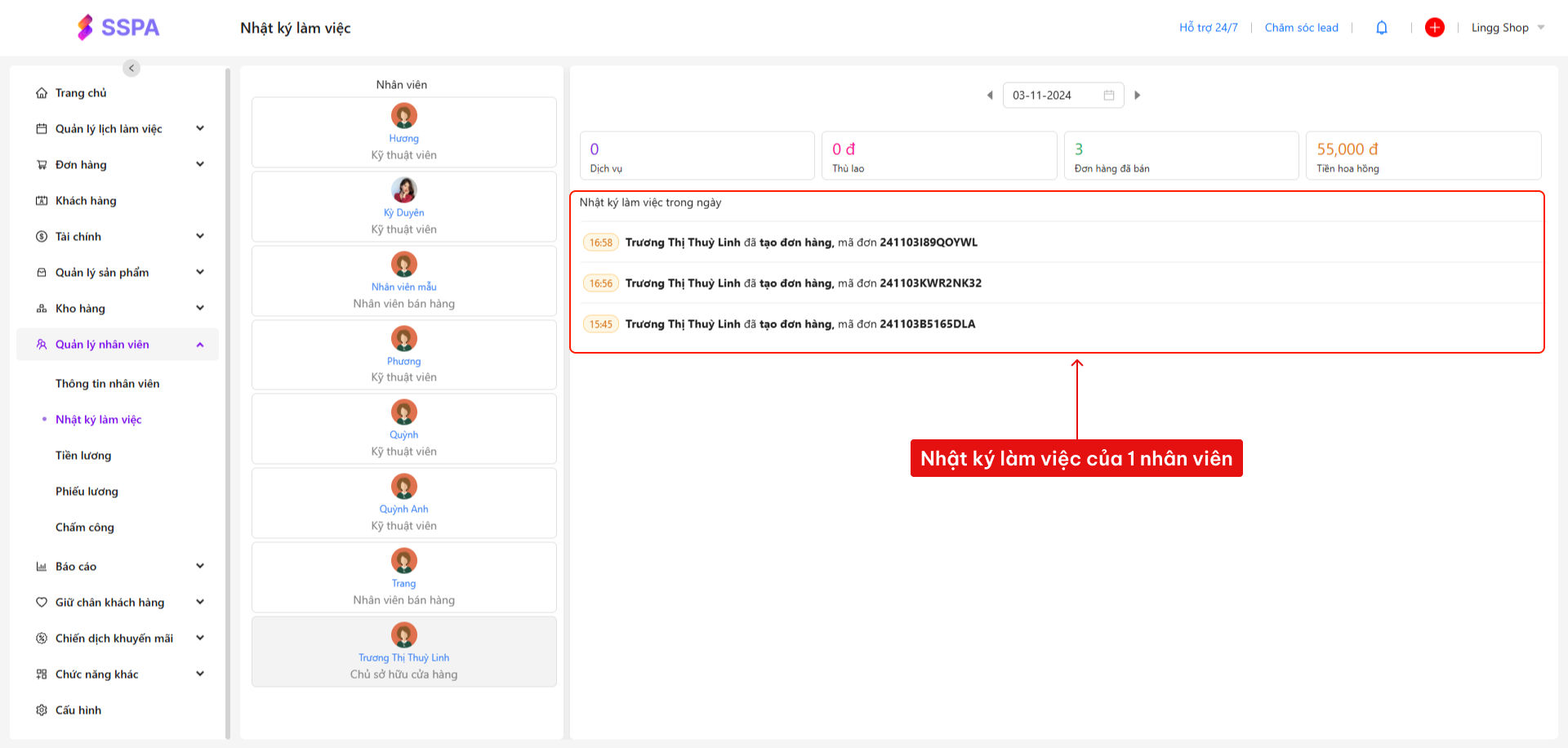Click log entry with order 241103KWR2NK32

(x=1062, y=283)
